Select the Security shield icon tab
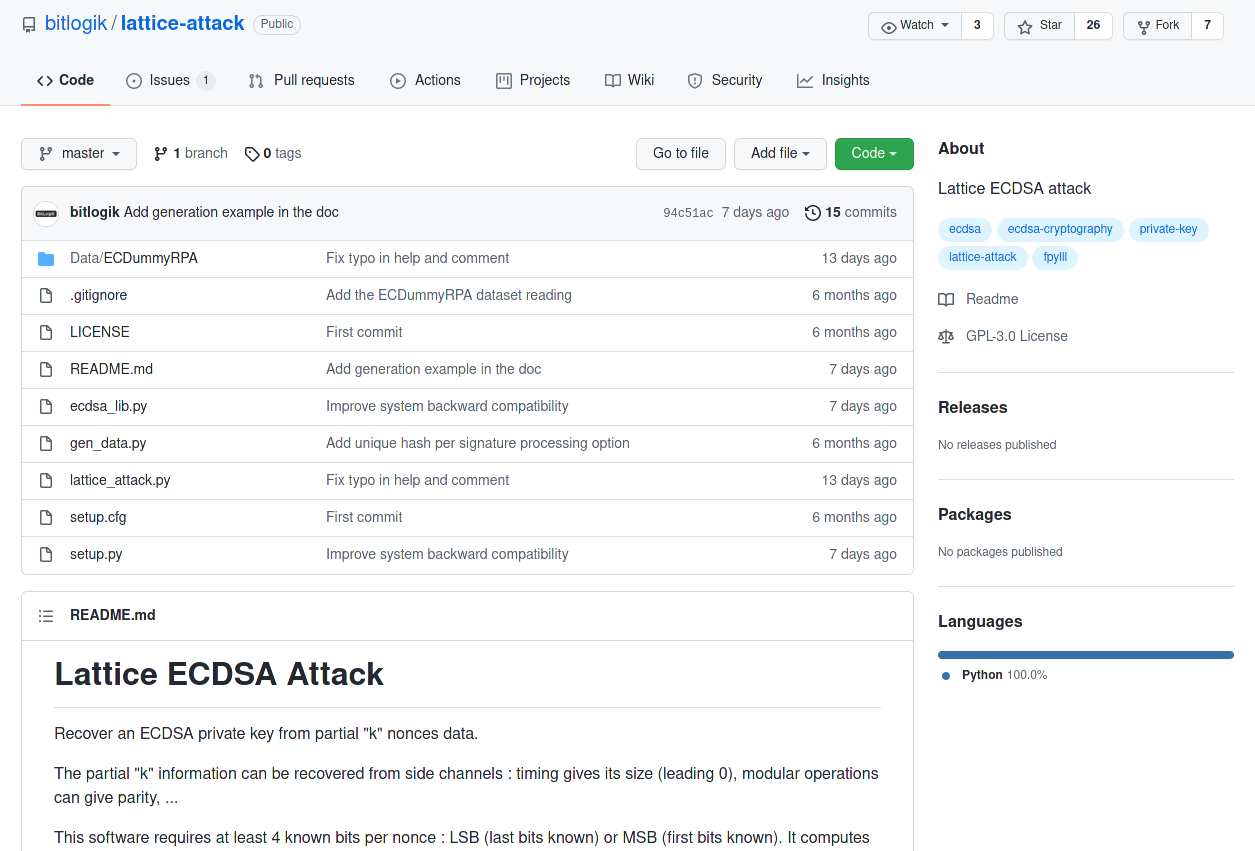 tap(695, 80)
